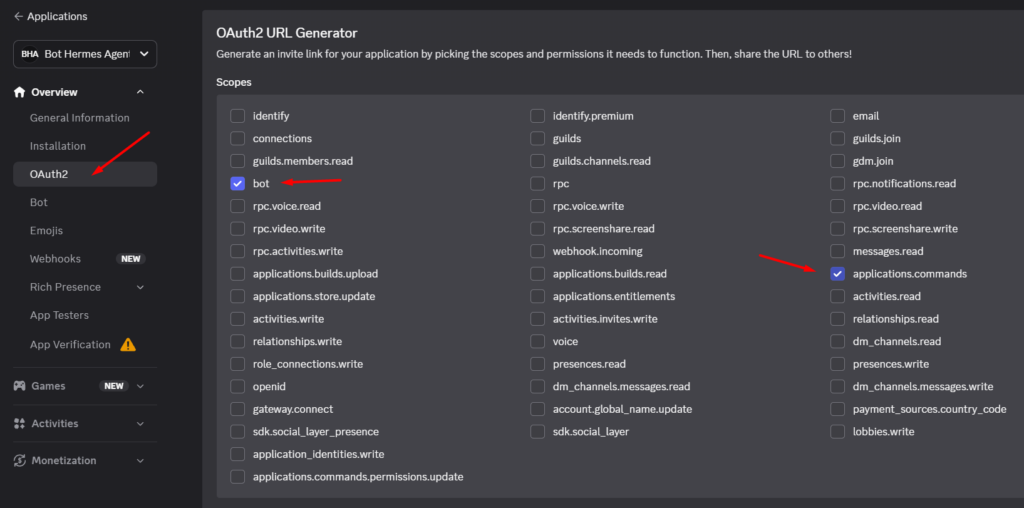
Task: Check the role_connections.write scope
Action: 238,364
